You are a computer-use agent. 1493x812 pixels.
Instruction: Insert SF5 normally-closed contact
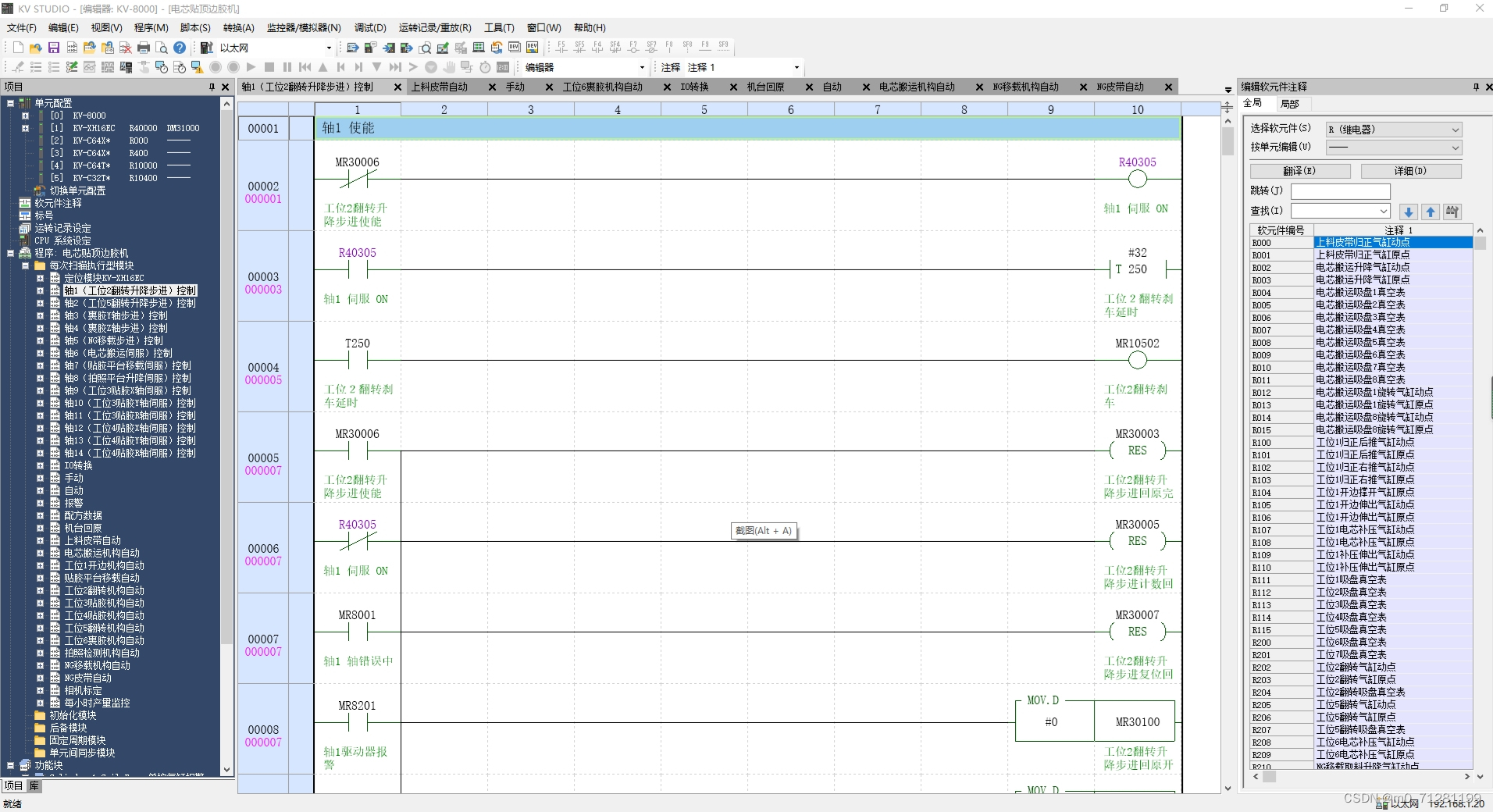click(x=579, y=47)
